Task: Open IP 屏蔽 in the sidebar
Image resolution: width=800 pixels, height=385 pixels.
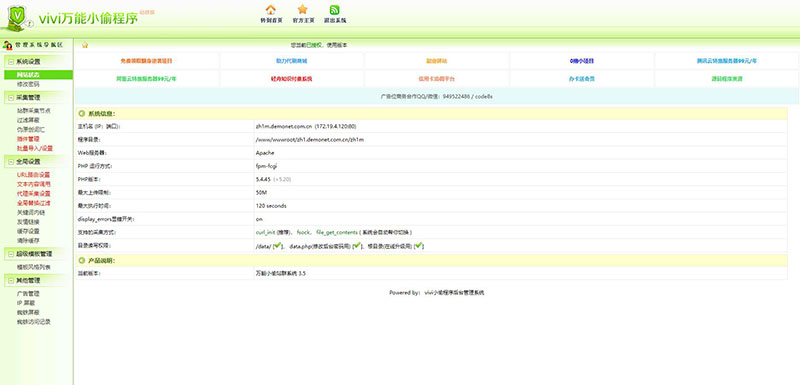Action: click(x=26, y=303)
